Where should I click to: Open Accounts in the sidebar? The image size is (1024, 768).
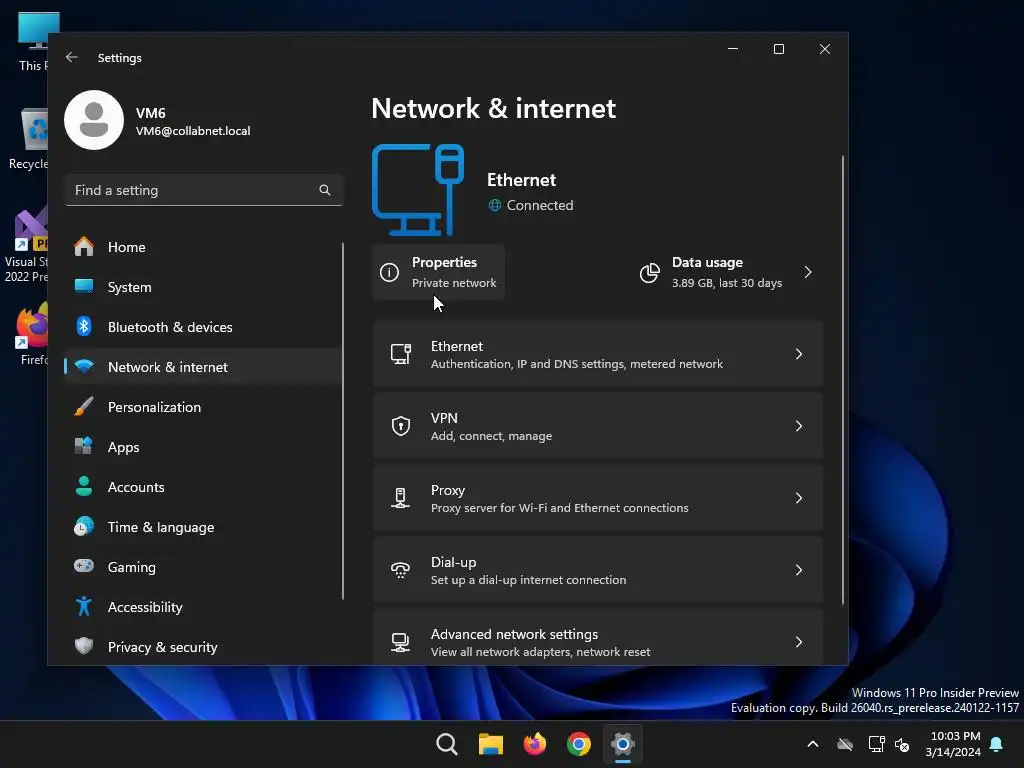click(x=203, y=487)
